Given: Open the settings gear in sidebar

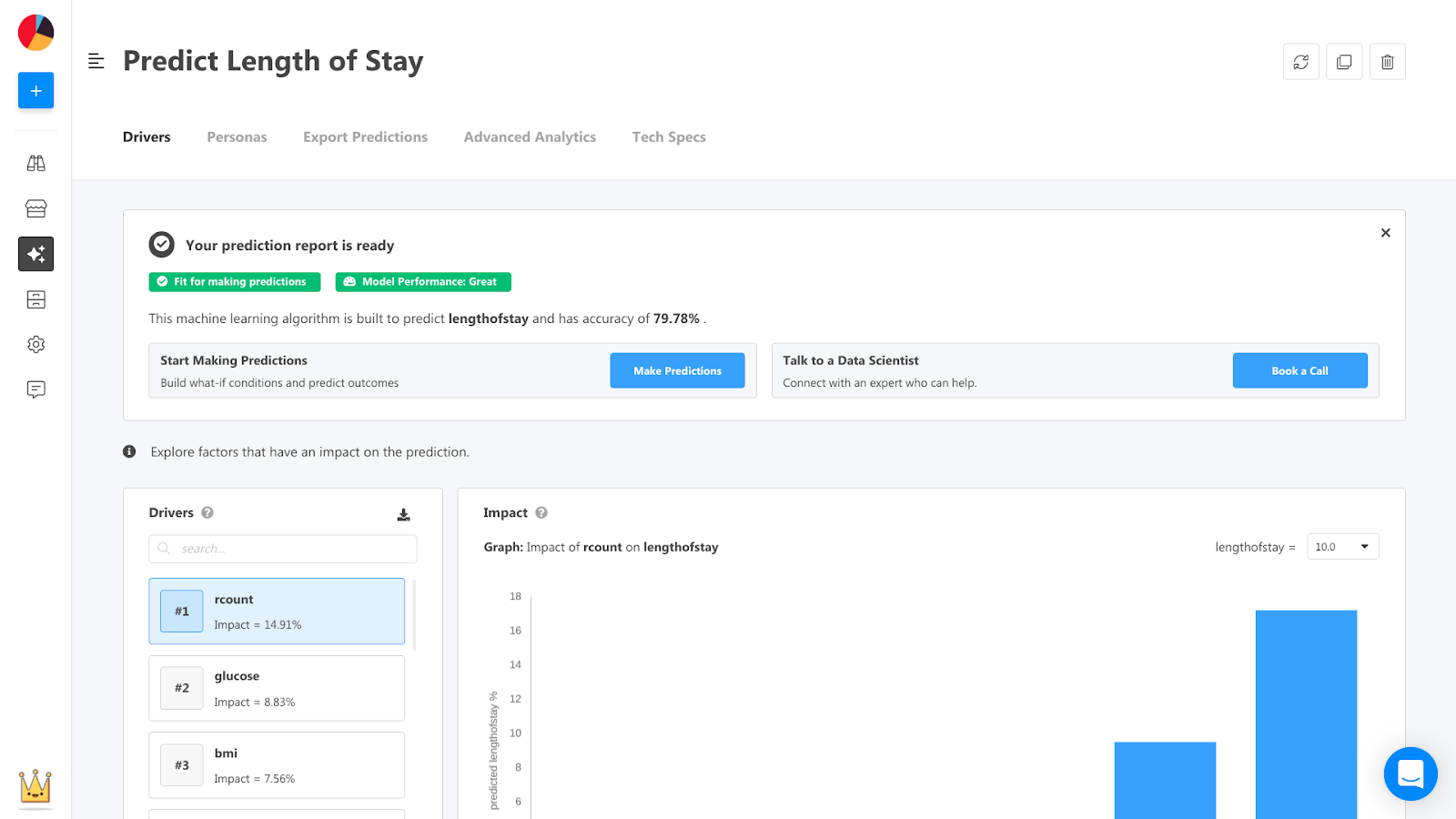Looking at the screenshot, I should coord(35,344).
